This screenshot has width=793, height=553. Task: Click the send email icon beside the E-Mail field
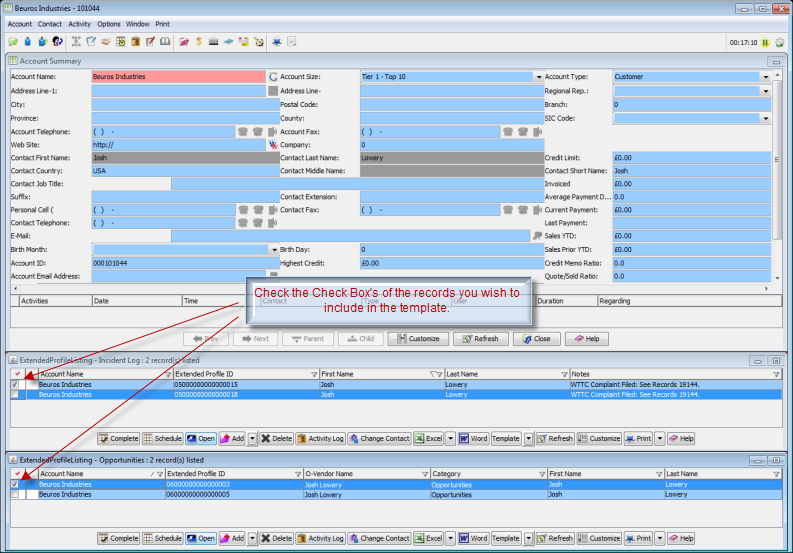tap(538, 236)
